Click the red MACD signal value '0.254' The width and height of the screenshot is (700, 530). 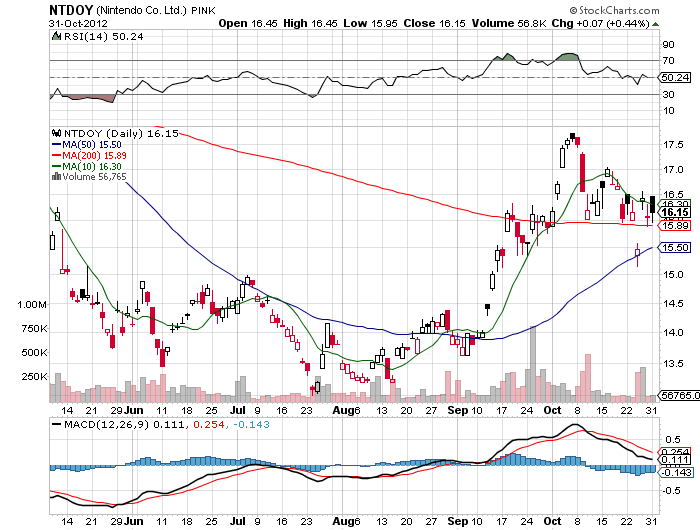(208, 424)
